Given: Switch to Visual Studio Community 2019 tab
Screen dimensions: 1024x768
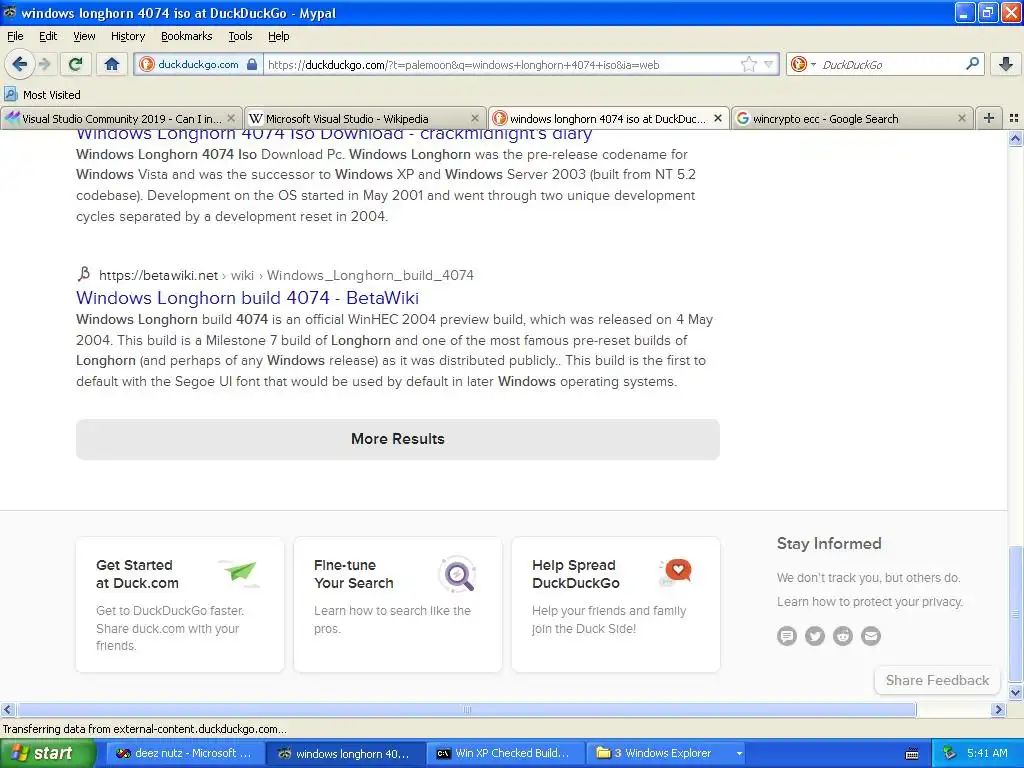Looking at the screenshot, I should 121,118.
